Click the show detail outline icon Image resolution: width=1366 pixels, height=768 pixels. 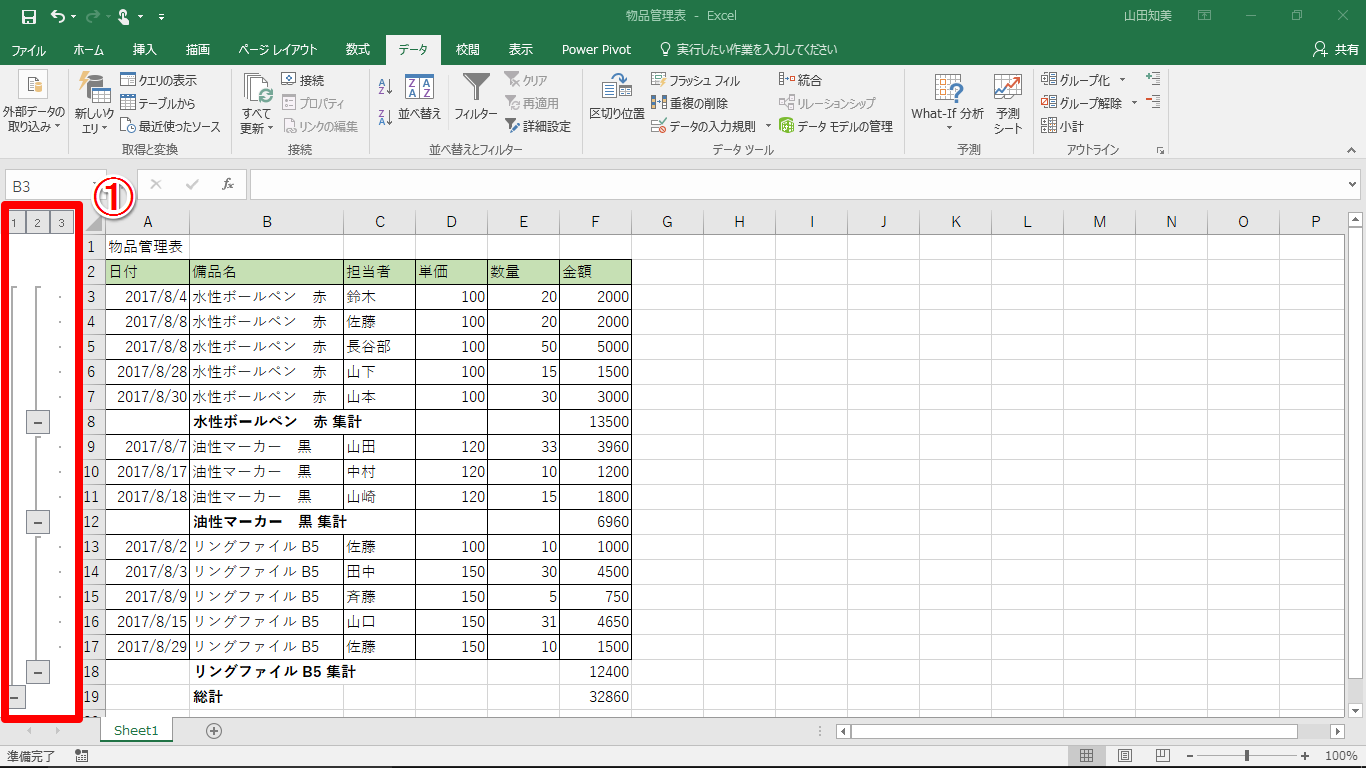[x=1153, y=79]
